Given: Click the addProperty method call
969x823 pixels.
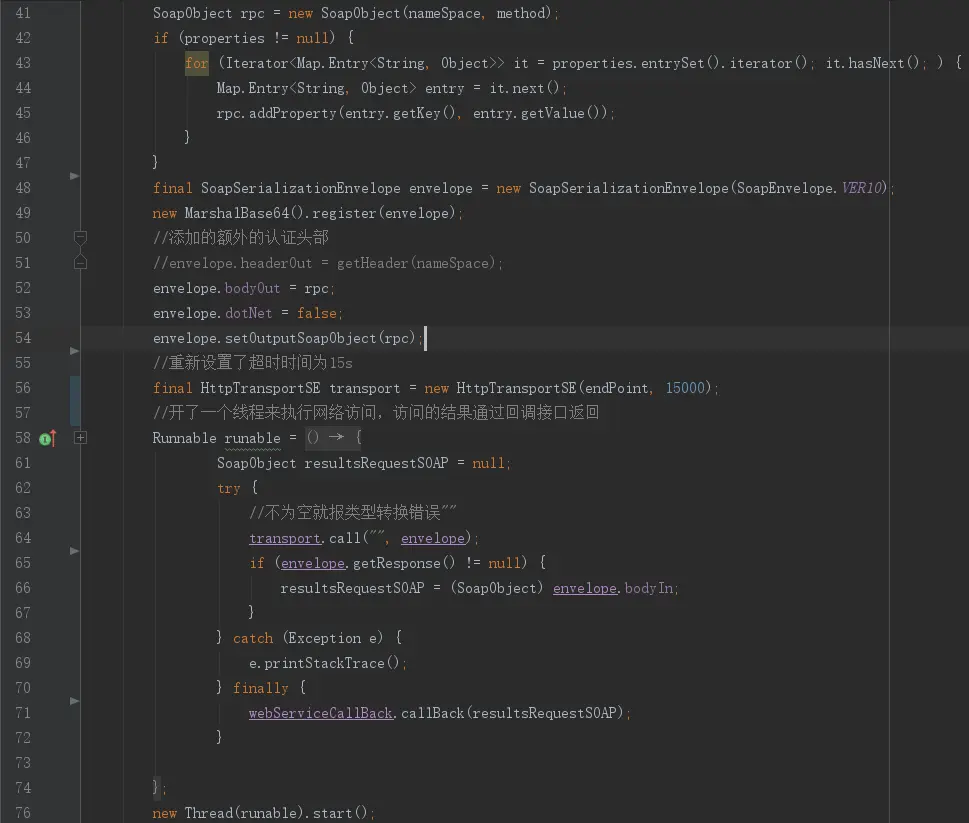Looking at the screenshot, I should 293,113.
